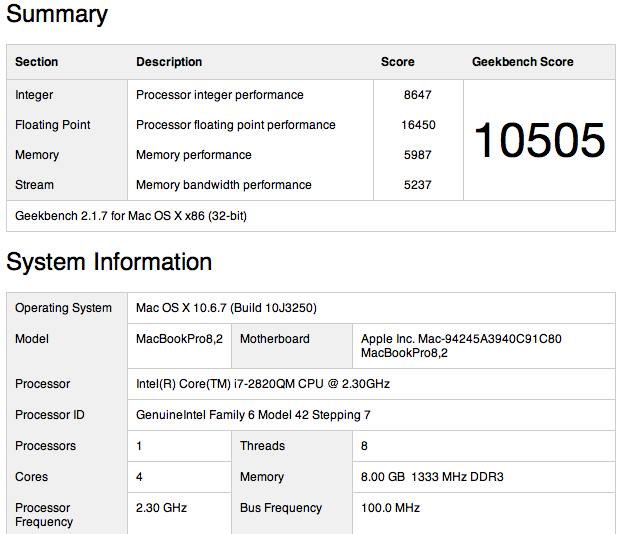
Task: Click 'Memory bandwidth performance' description
Action: coord(224,185)
